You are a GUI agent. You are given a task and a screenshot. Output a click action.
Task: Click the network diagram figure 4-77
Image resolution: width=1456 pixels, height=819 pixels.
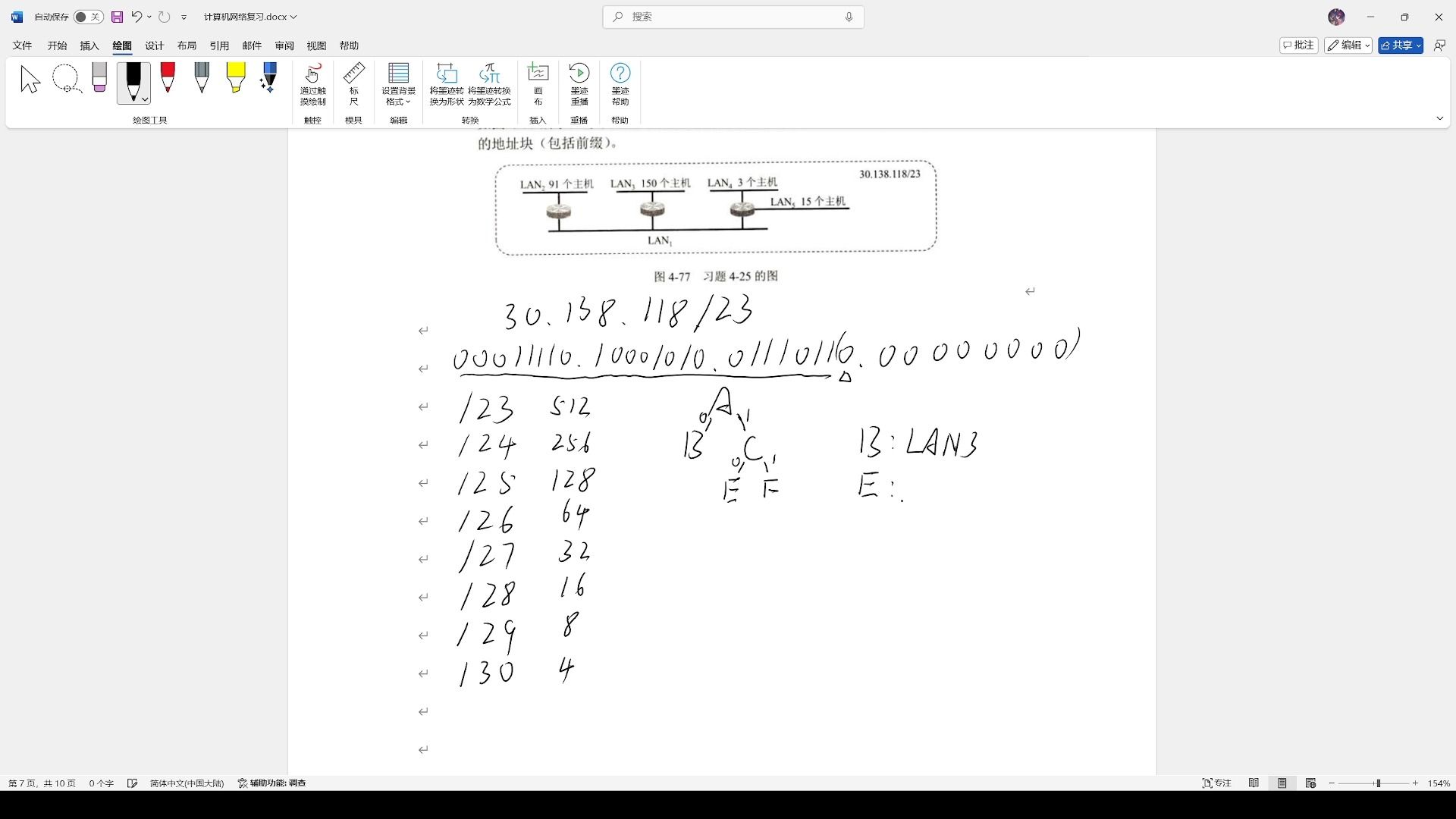tap(716, 207)
